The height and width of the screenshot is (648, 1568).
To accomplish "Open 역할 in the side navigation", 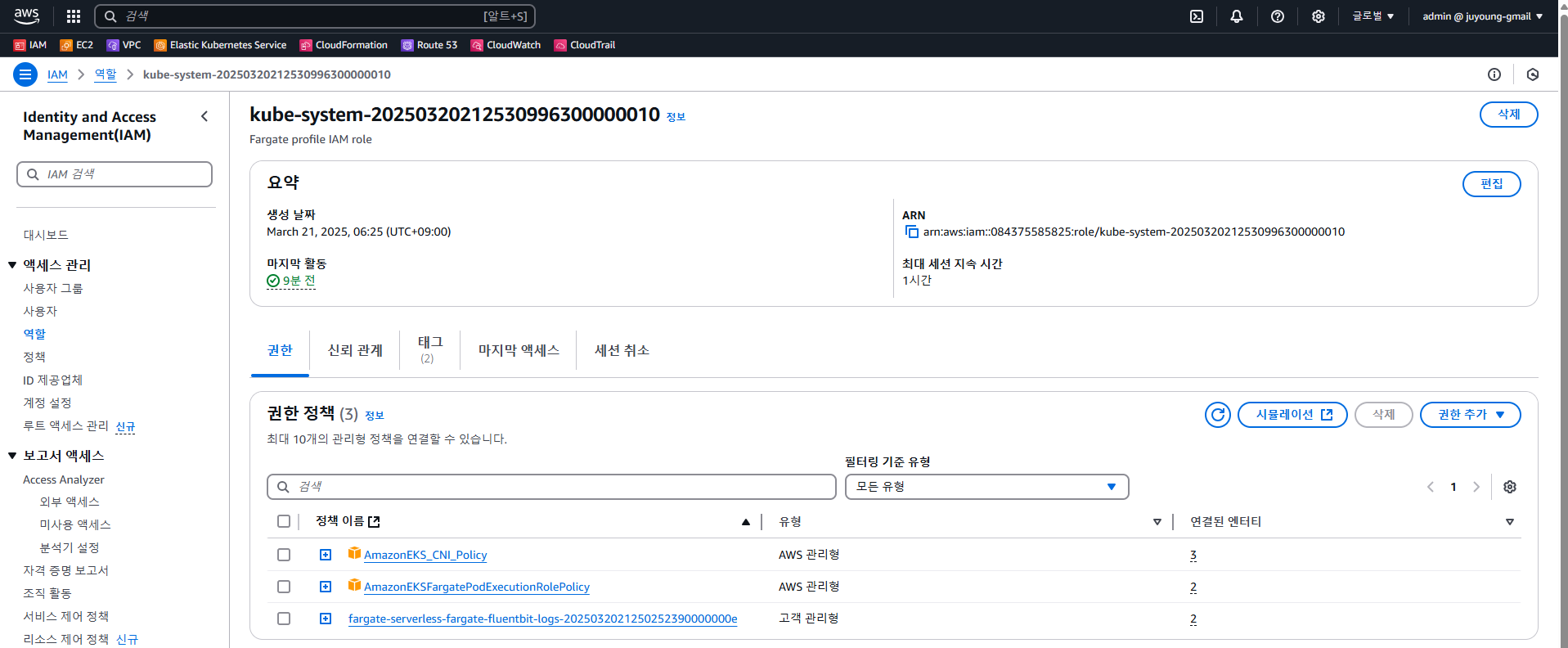I will pyautogui.click(x=34, y=334).
